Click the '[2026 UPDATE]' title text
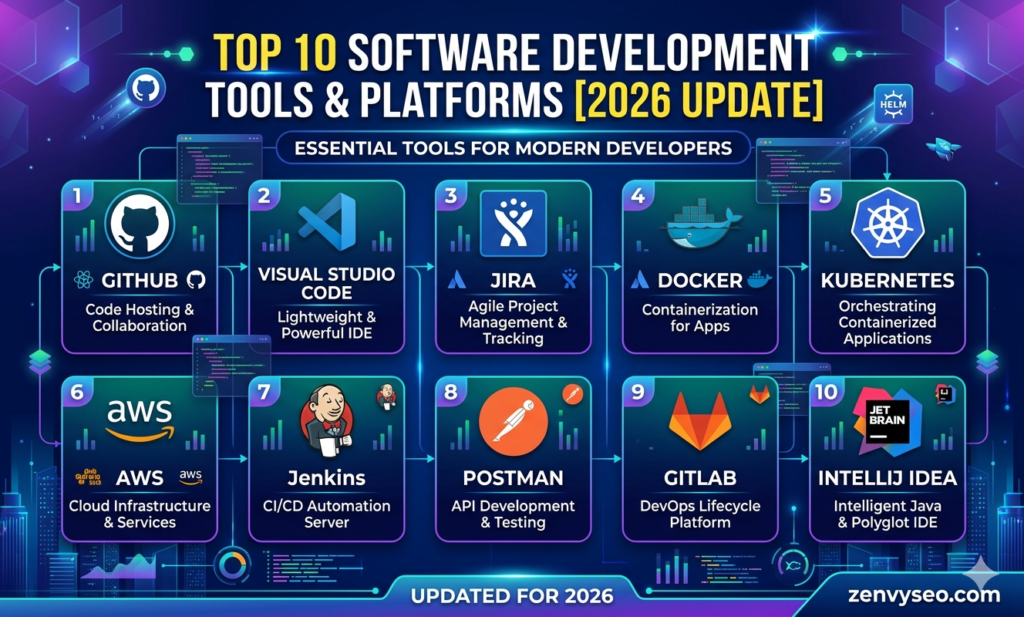 (699, 100)
